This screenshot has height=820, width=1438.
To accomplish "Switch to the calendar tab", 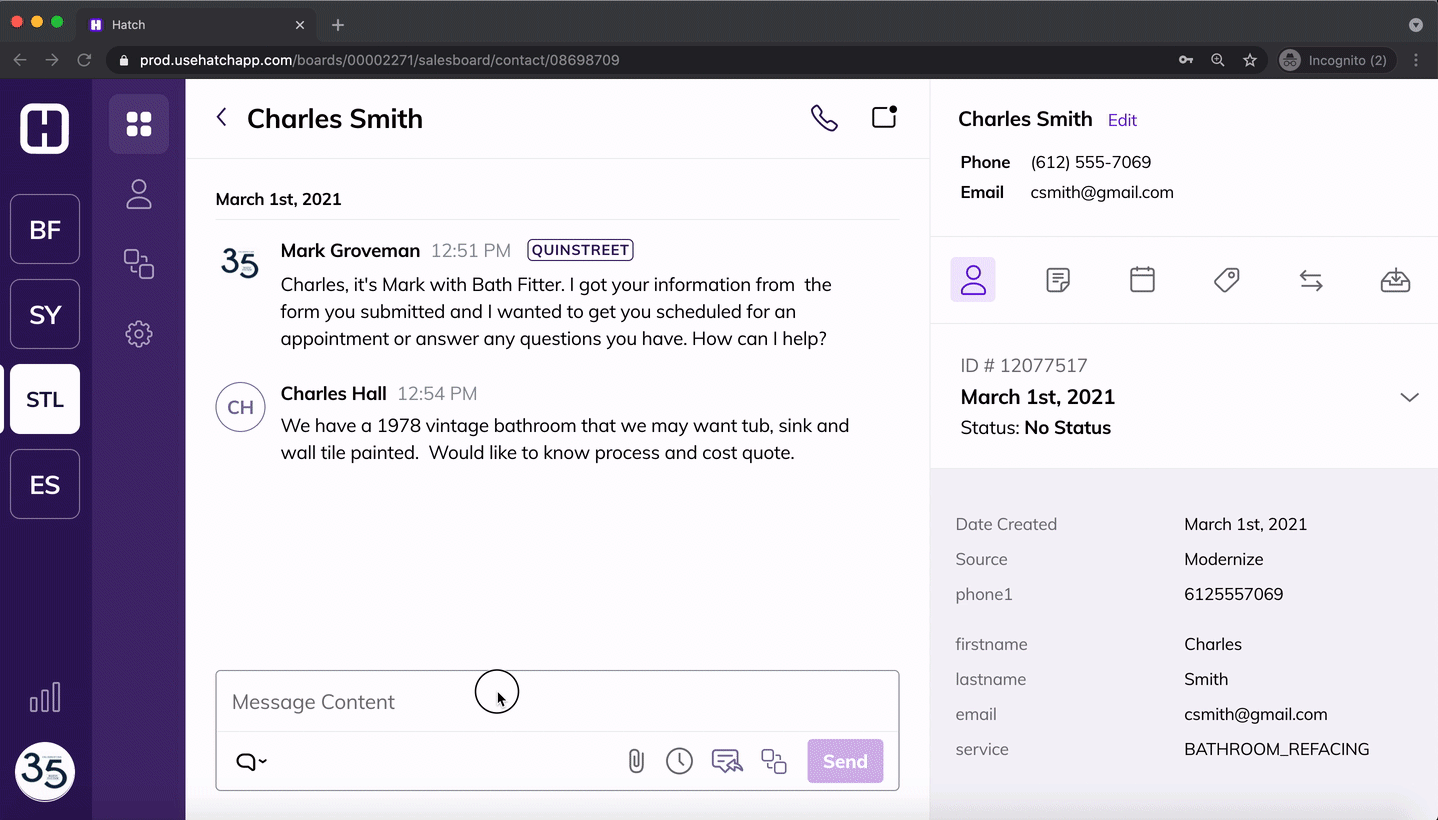I will [x=1142, y=280].
